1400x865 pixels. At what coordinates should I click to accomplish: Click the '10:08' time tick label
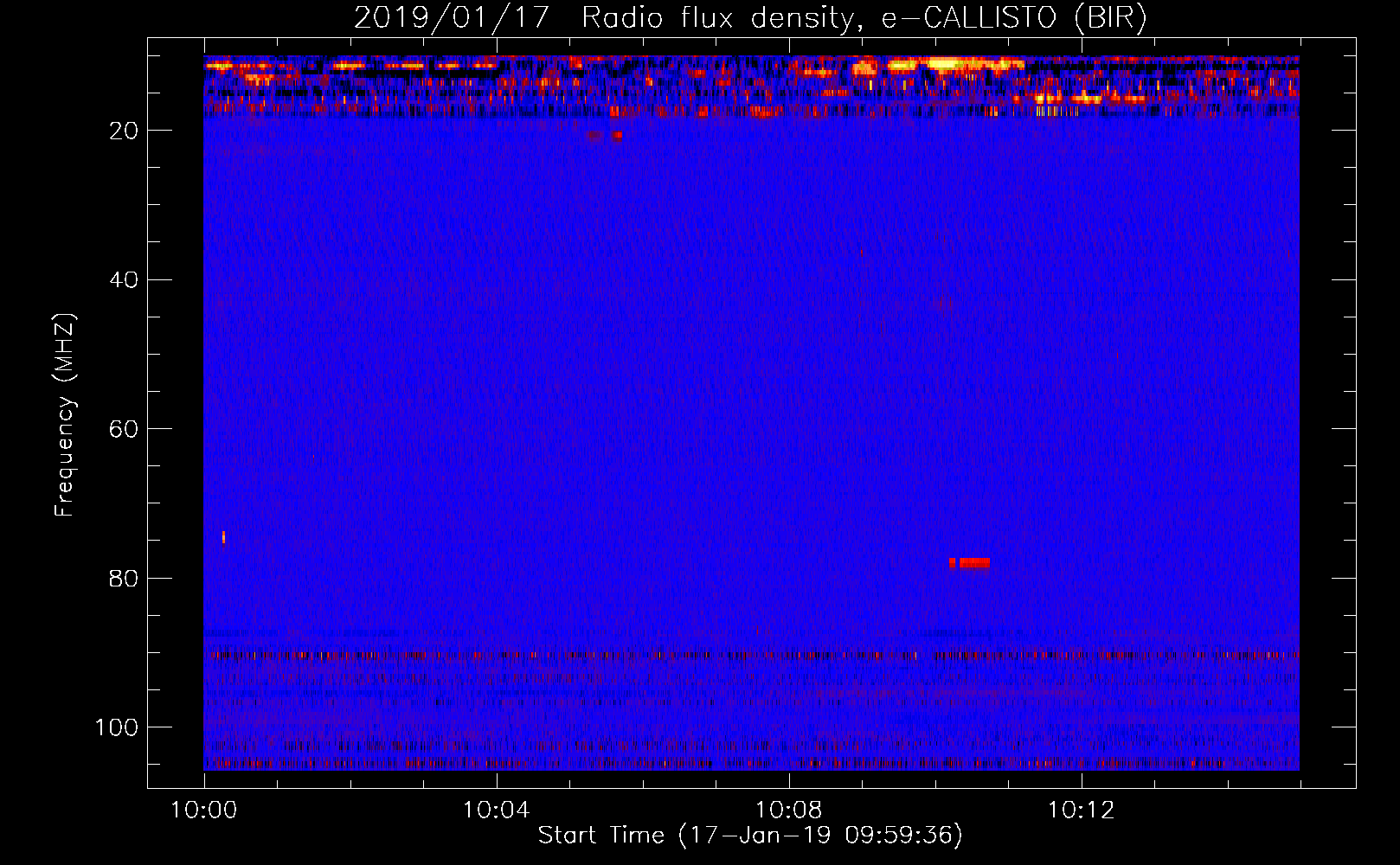pyautogui.click(x=789, y=811)
